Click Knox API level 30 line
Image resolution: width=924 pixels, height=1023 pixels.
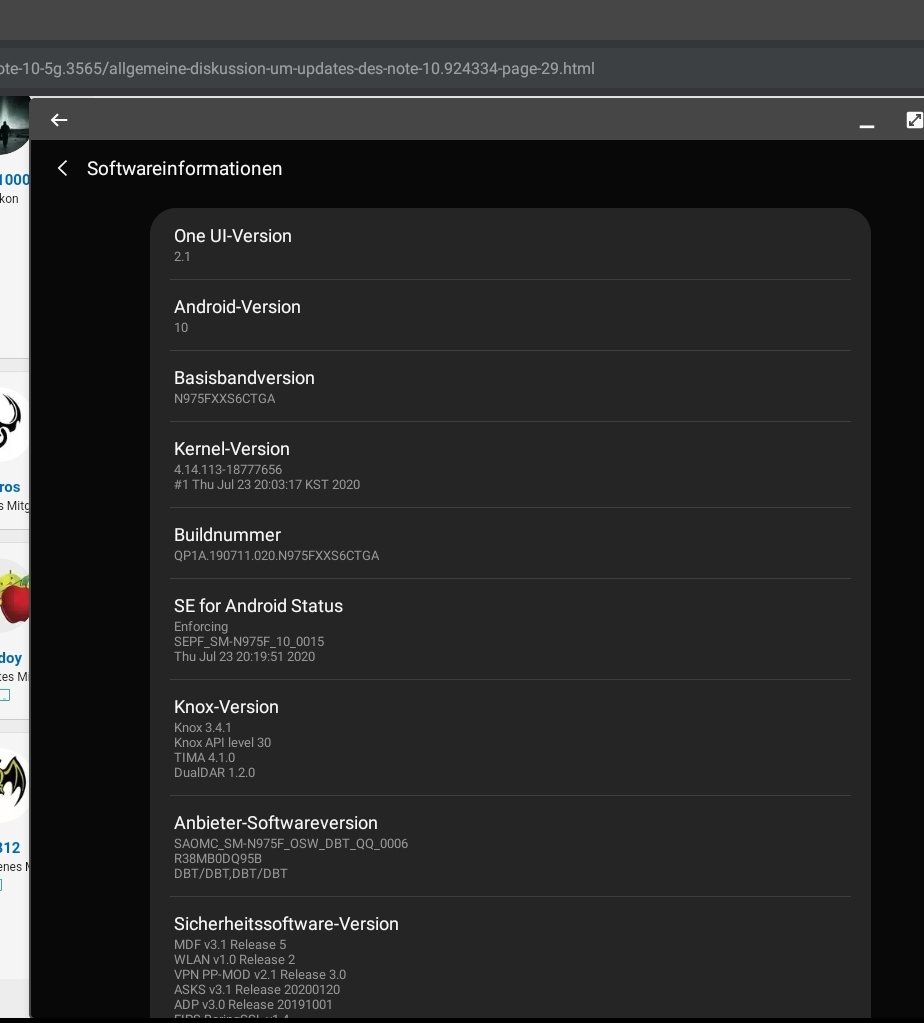pos(222,742)
